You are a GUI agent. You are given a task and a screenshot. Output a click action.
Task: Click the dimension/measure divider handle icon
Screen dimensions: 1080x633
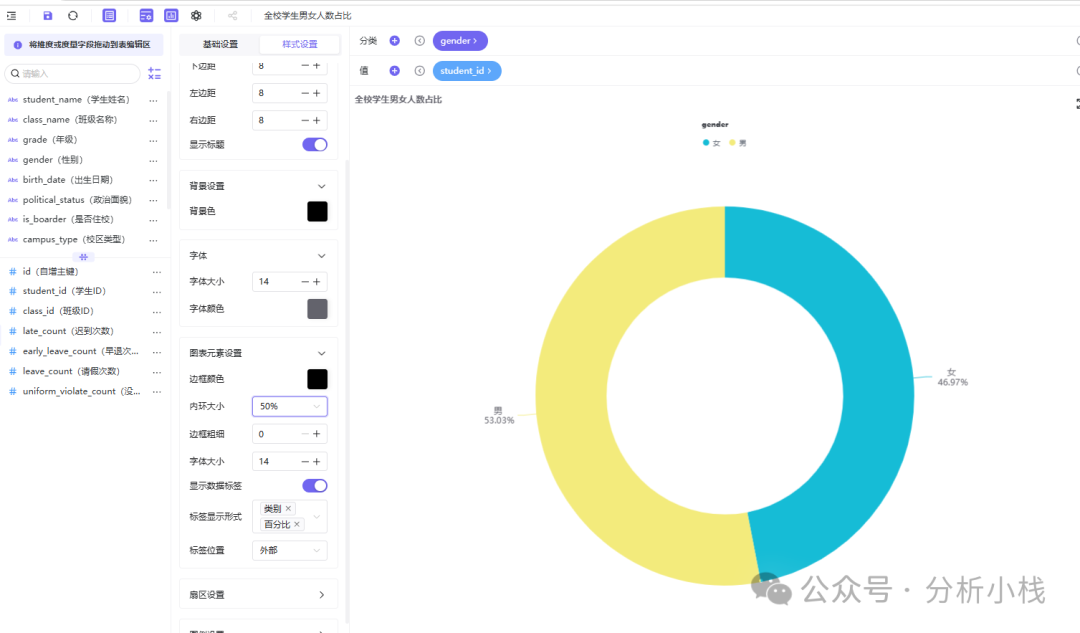(x=83, y=256)
